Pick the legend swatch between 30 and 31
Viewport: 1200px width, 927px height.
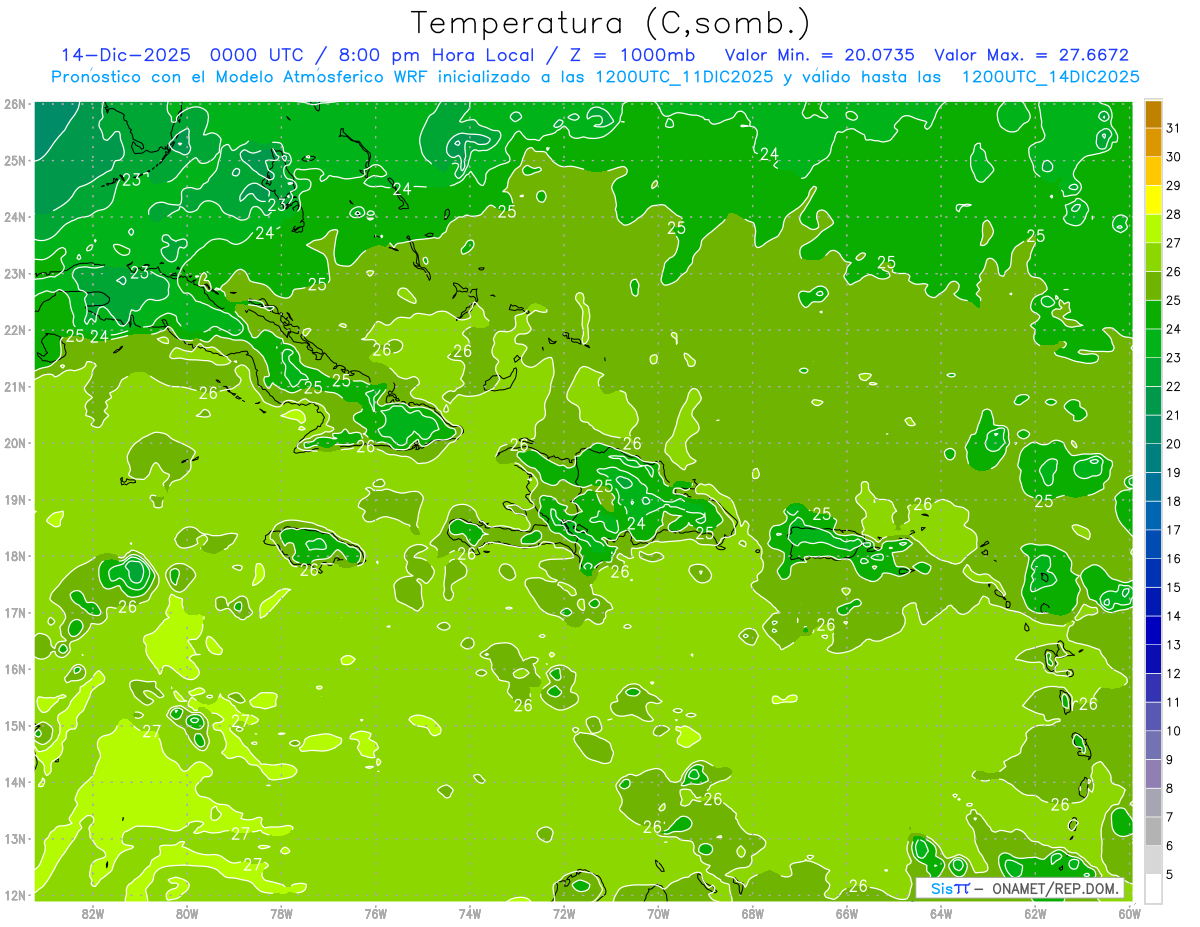[x=1154, y=143]
